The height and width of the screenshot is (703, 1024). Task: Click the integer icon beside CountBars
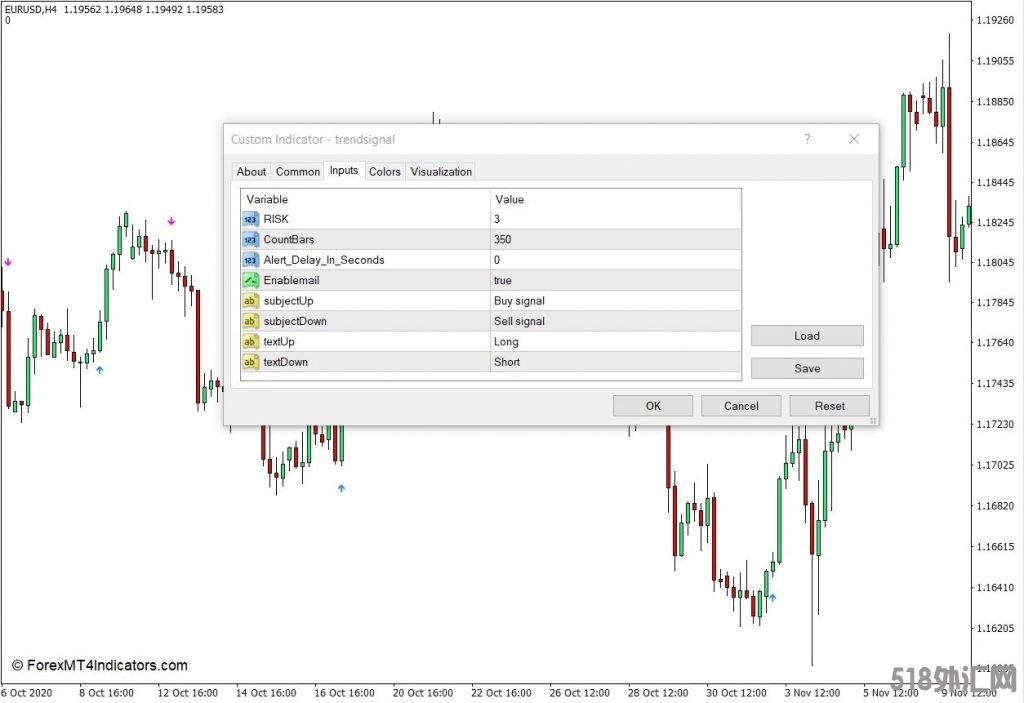250,240
